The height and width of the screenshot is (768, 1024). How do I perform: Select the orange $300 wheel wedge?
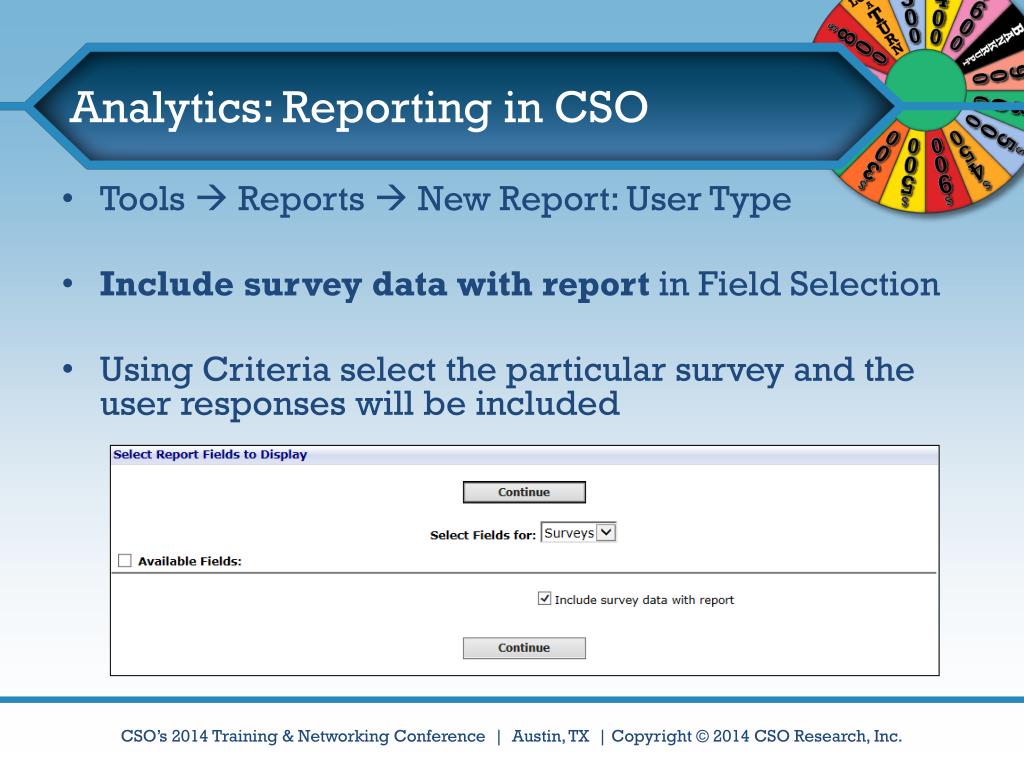click(x=880, y=158)
